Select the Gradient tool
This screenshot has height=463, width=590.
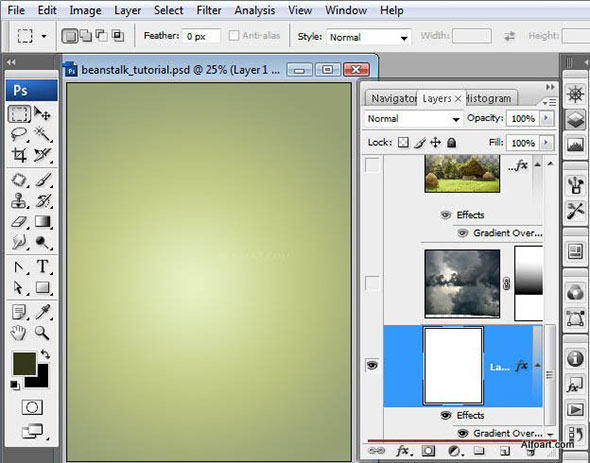click(43, 221)
